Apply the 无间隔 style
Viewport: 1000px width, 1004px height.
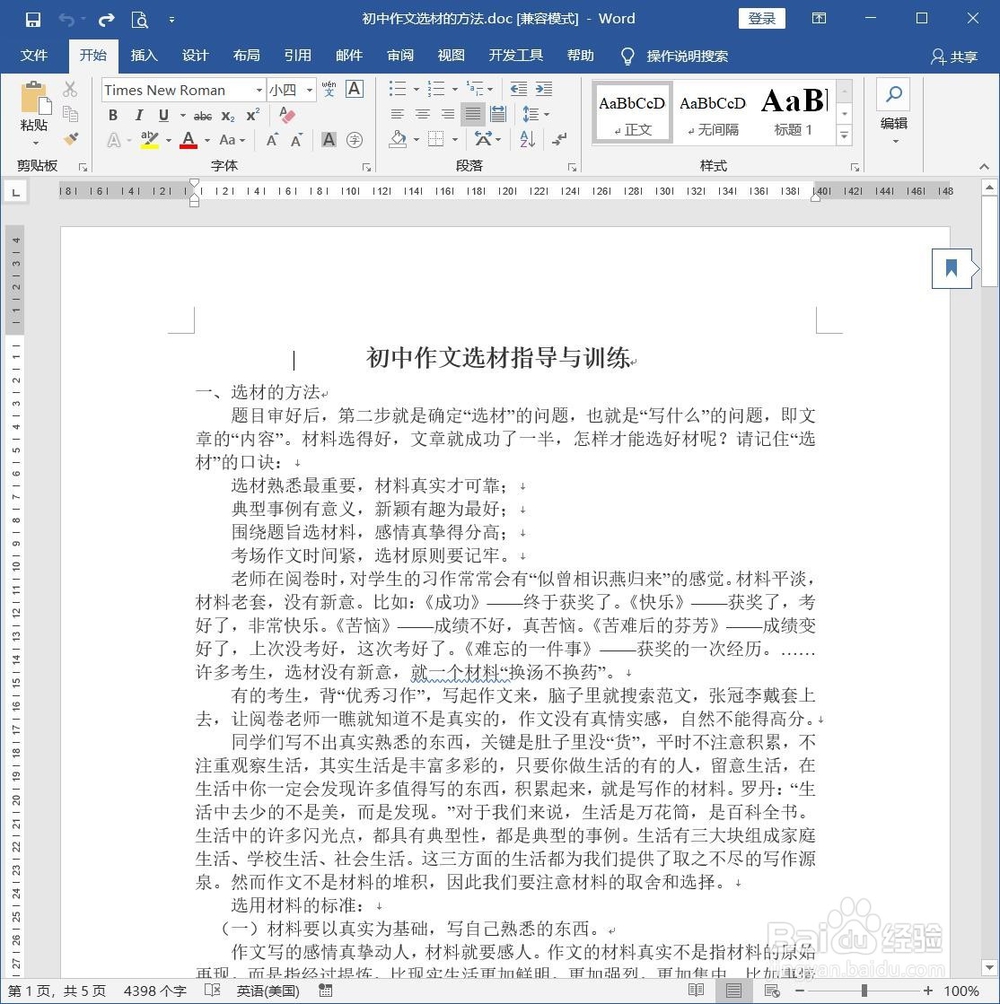[713, 111]
